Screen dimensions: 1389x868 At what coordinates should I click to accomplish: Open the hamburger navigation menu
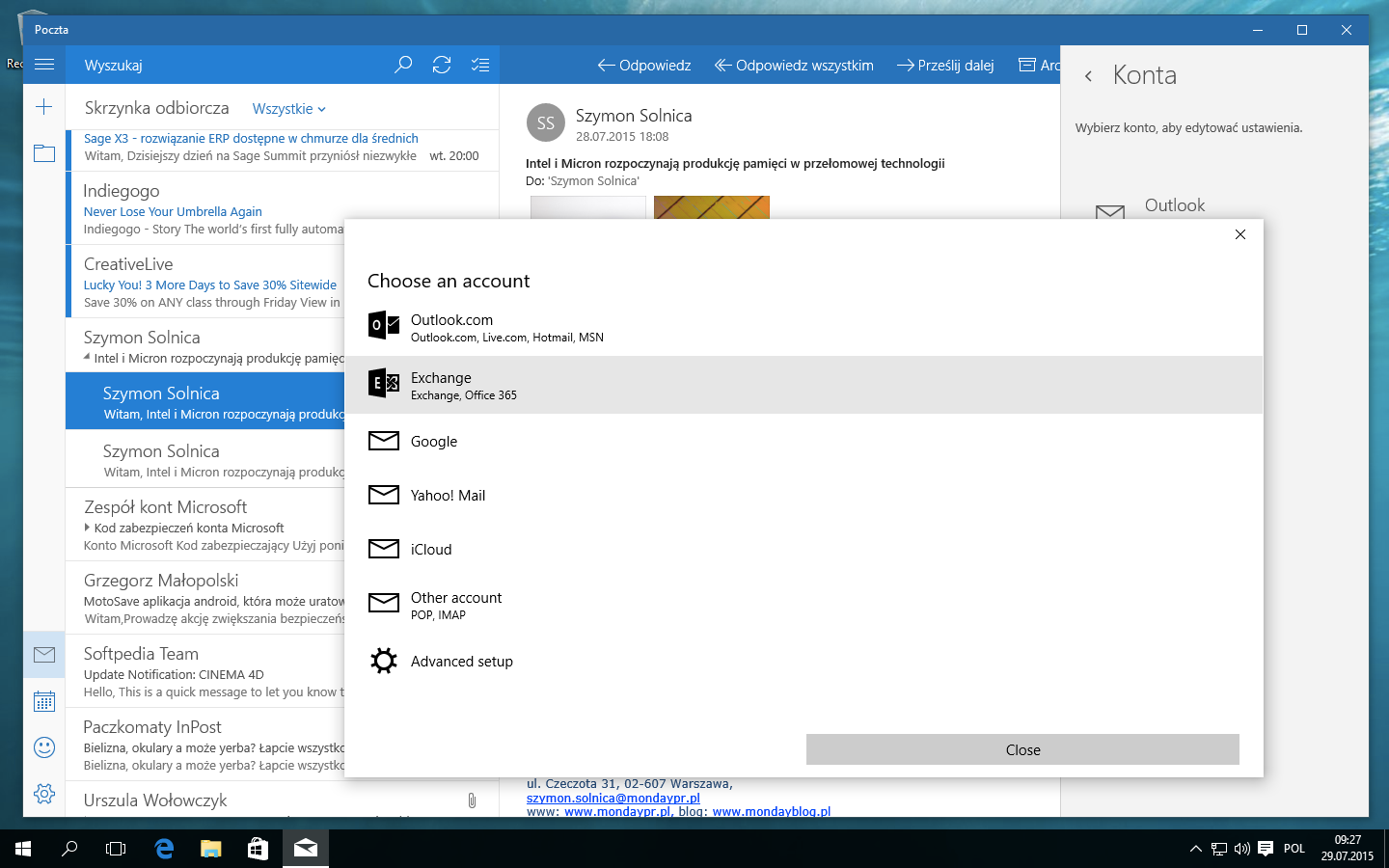pyautogui.click(x=44, y=65)
